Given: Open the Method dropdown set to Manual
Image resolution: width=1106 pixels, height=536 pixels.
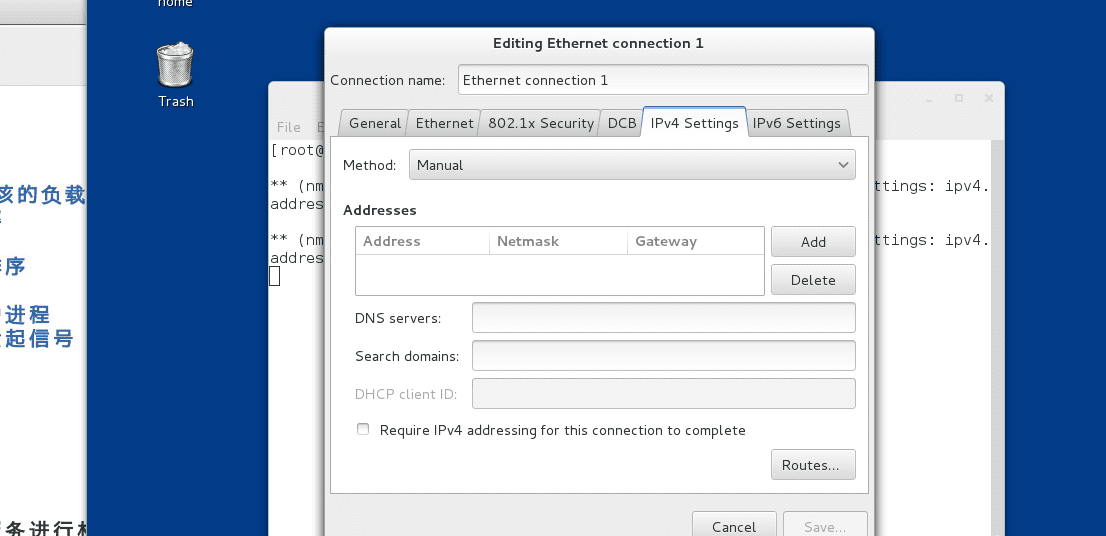Looking at the screenshot, I should (632, 165).
